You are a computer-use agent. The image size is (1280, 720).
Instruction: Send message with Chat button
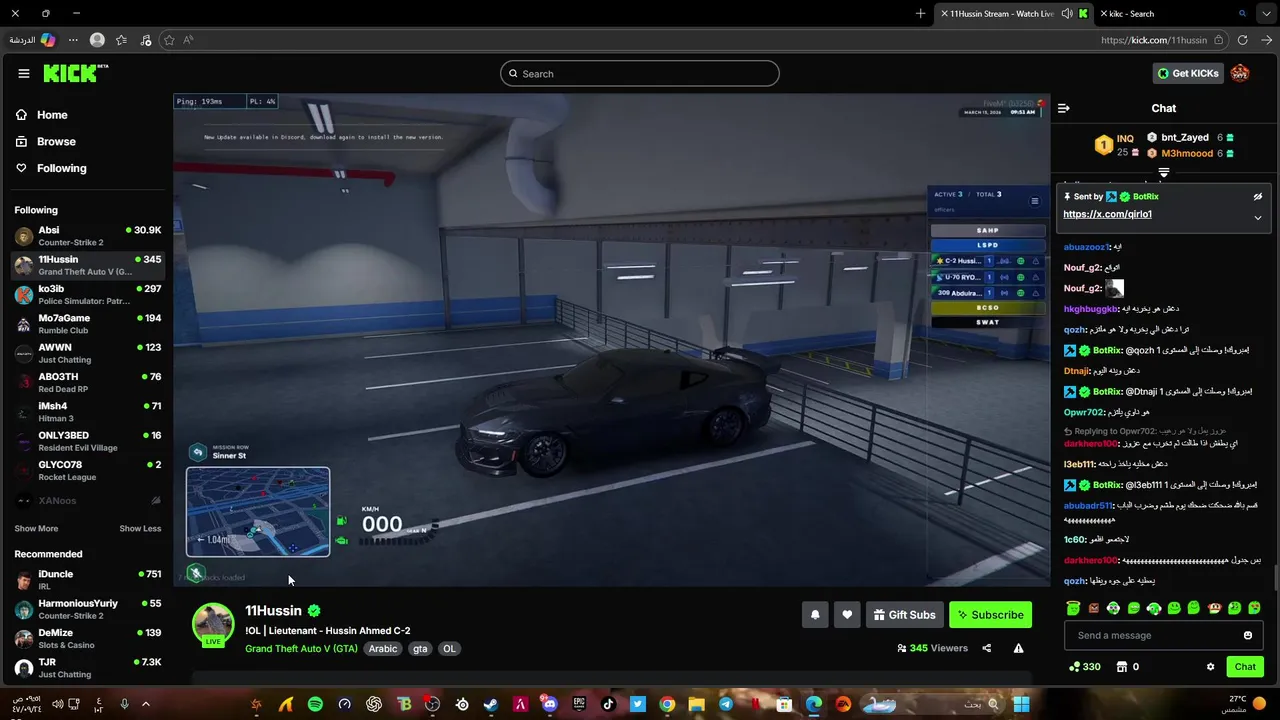coord(1245,667)
